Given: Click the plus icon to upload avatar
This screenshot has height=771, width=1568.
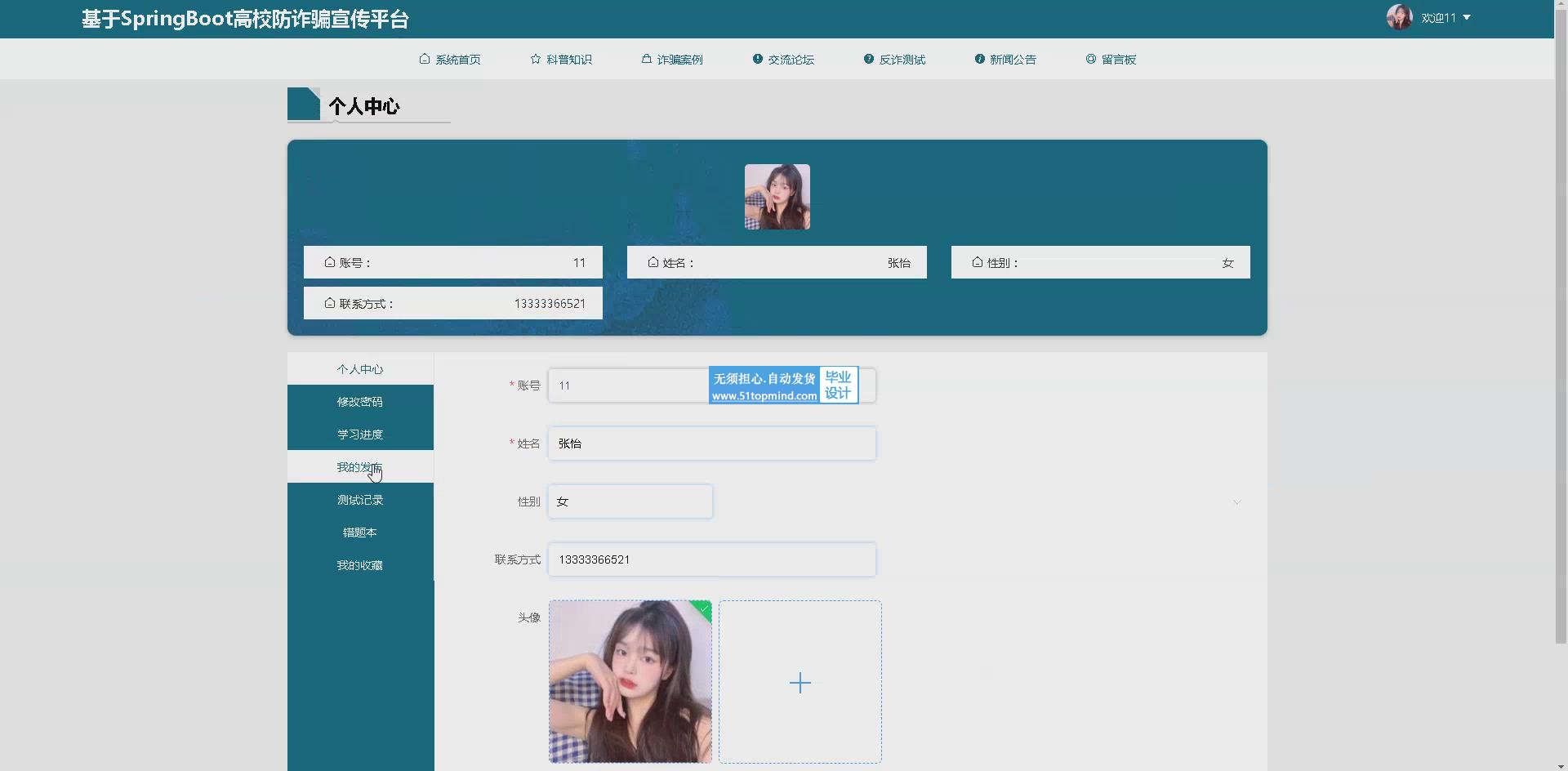Looking at the screenshot, I should [800, 683].
